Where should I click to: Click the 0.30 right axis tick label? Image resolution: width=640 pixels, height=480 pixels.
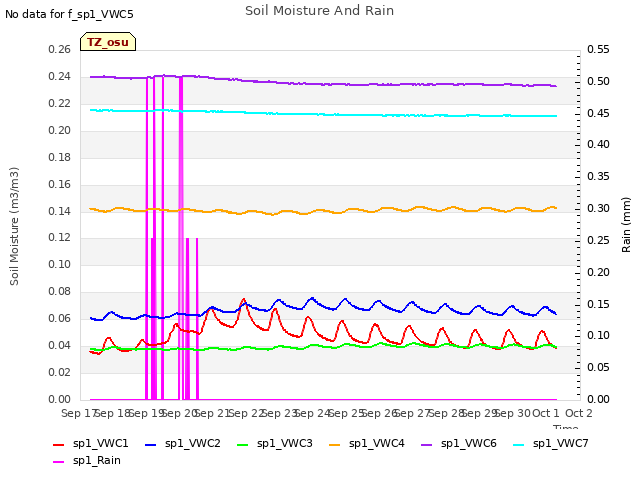[x=598, y=209]
